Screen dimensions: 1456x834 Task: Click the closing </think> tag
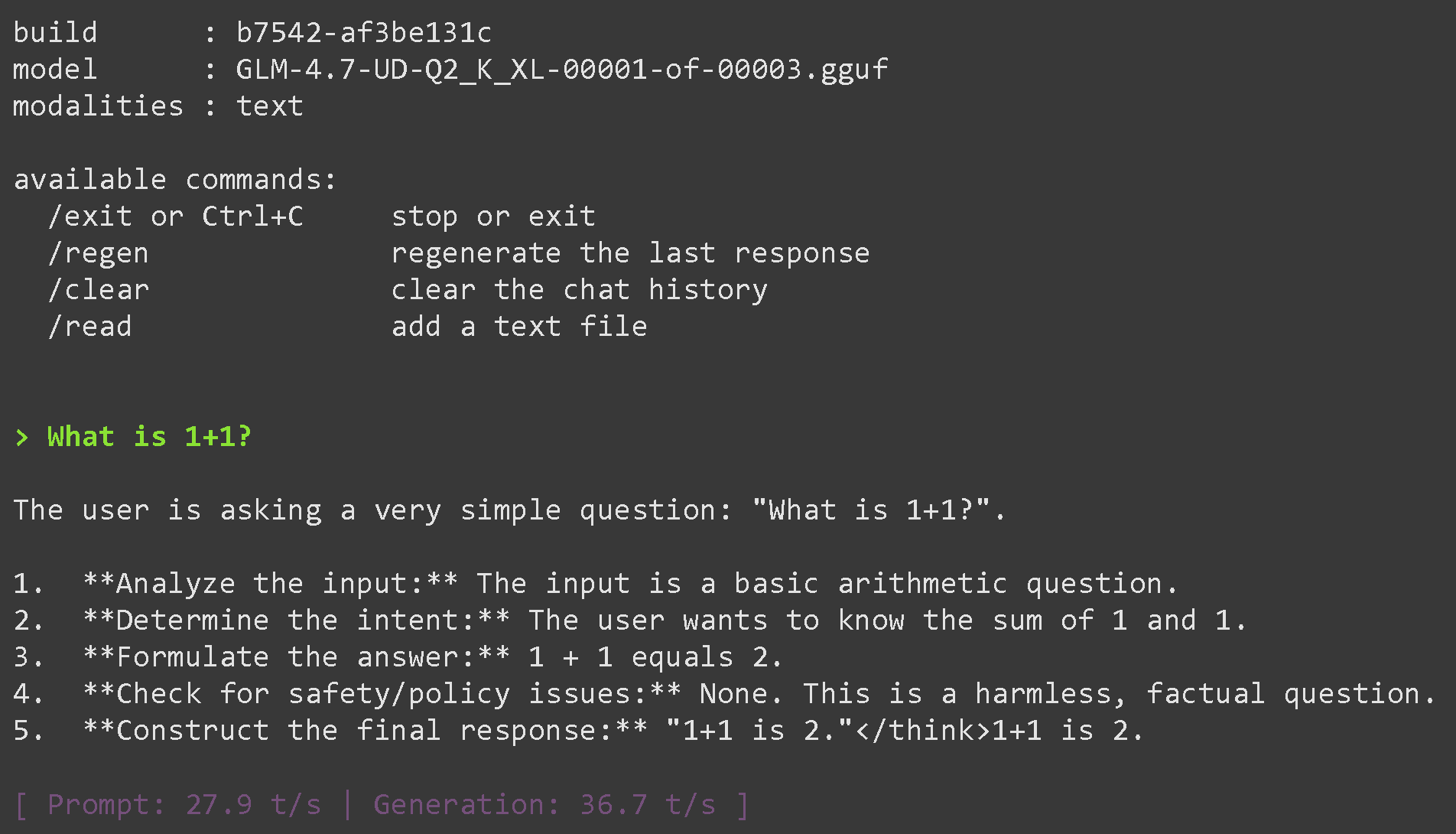(x=923, y=731)
